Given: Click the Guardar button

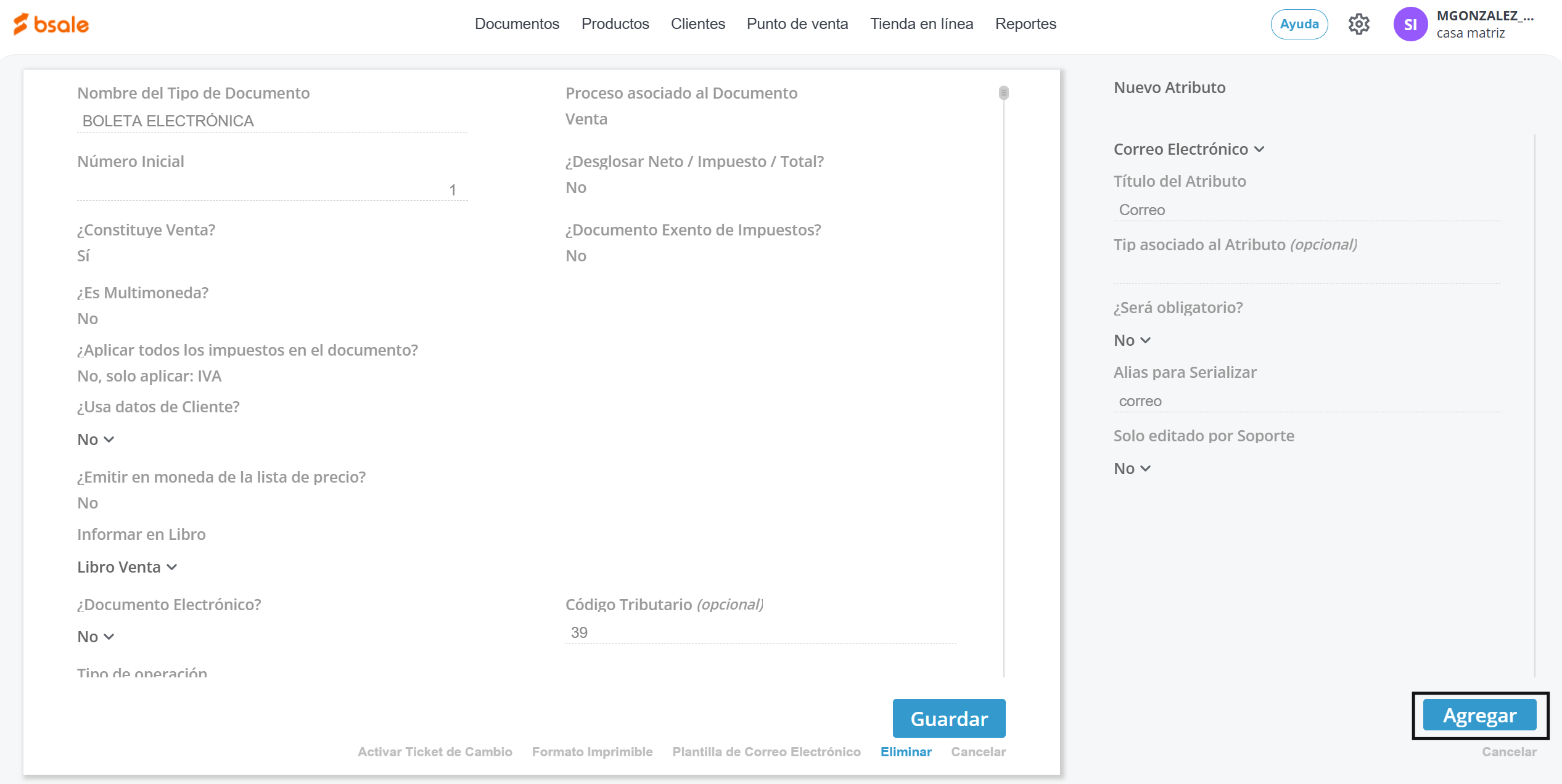Looking at the screenshot, I should (948, 719).
